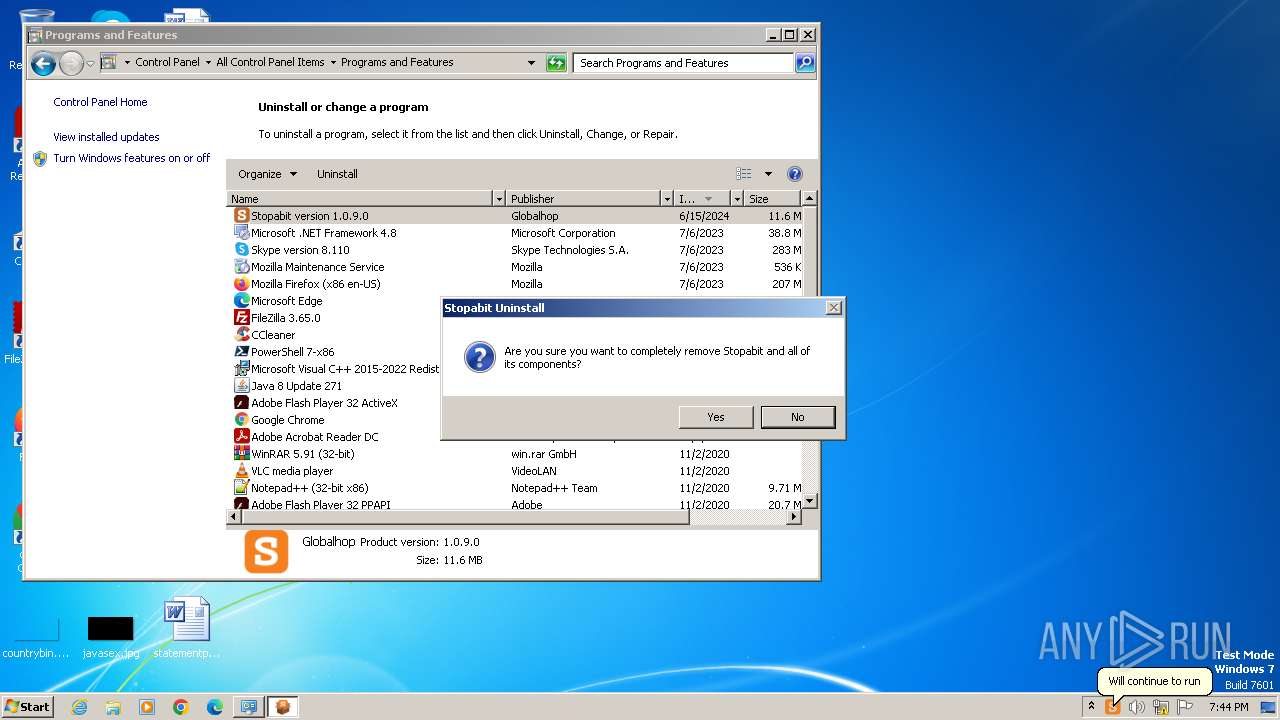The image size is (1280, 720).
Task: Open File Explorer from the taskbar
Action: click(x=113, y=707)
